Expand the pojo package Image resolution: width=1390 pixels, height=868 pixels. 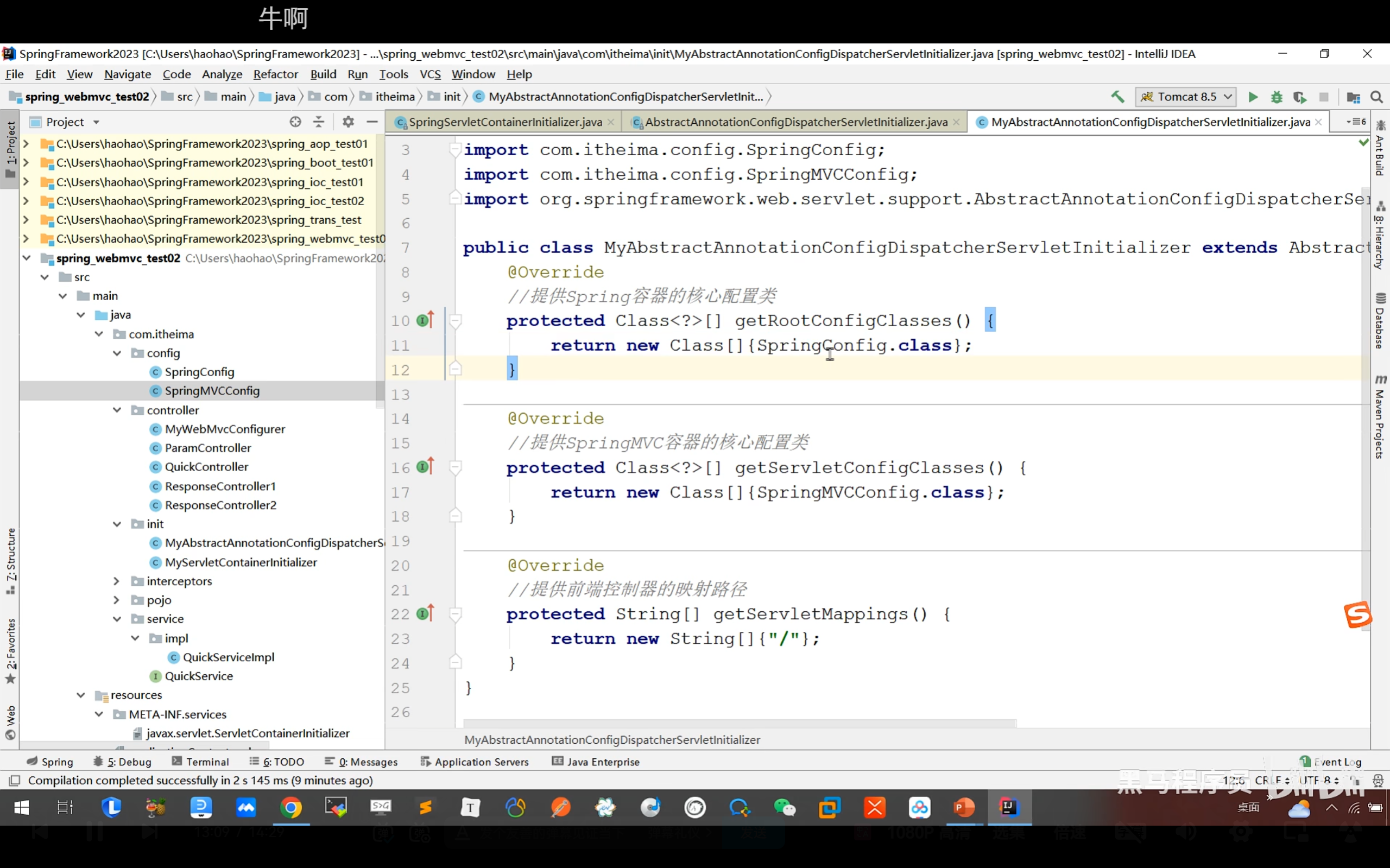117,600
